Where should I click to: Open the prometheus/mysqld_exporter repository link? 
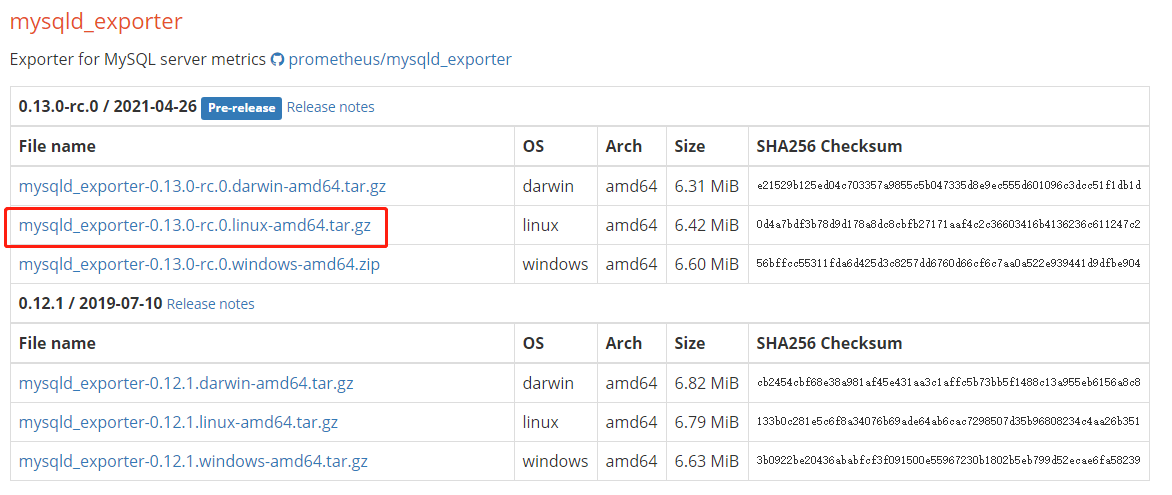400,59
